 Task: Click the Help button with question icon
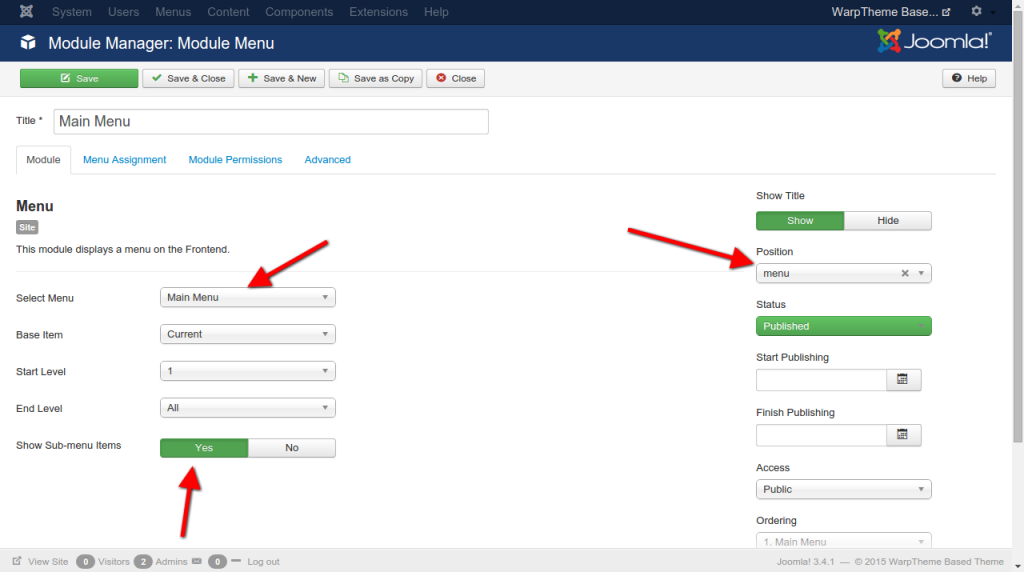(969, 78)
